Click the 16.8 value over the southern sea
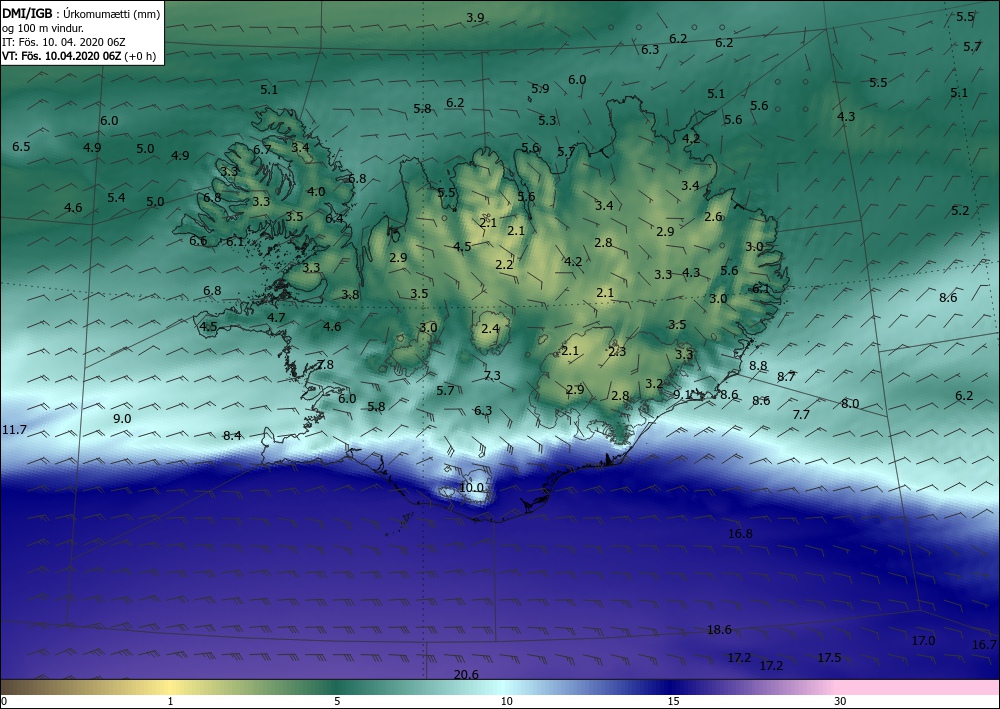 tap(740, 534)
